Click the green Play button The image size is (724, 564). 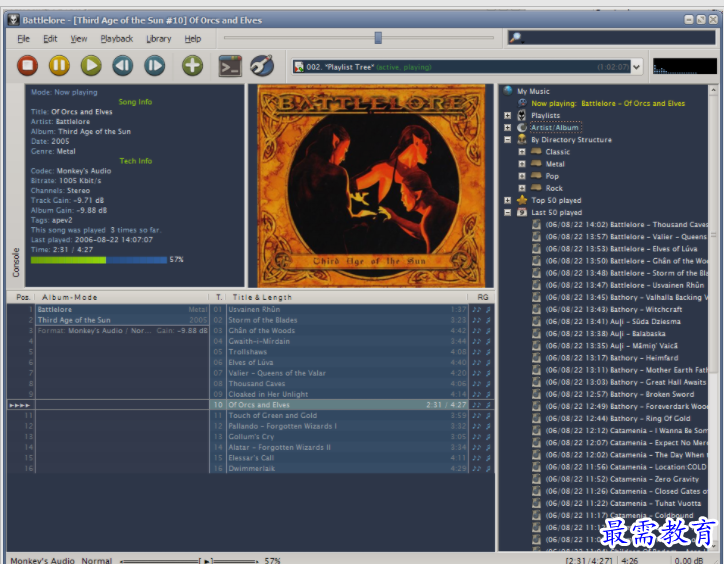point(91,66)
